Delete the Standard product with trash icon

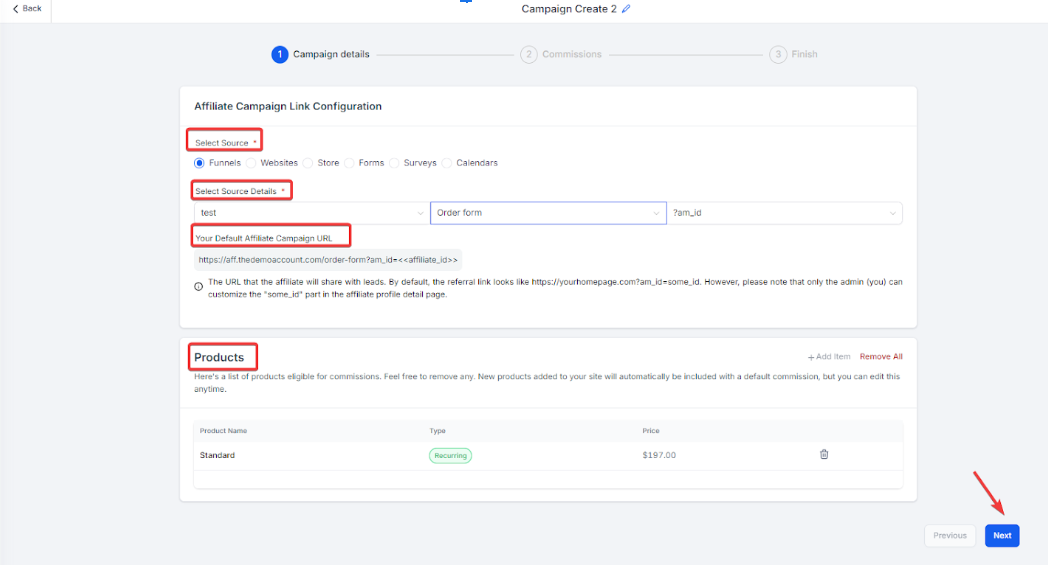tap(824, 455)
